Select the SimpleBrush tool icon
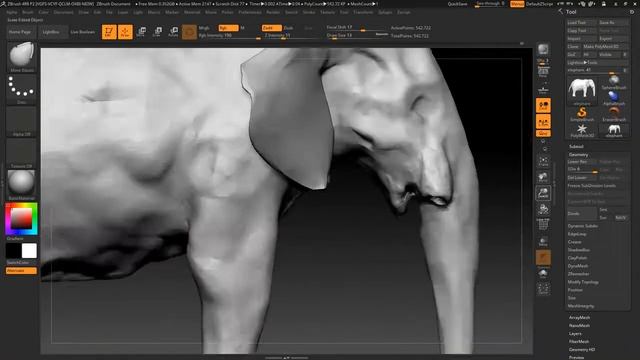The height and width of the screenshot is (360, 640). tap(582, 114)
